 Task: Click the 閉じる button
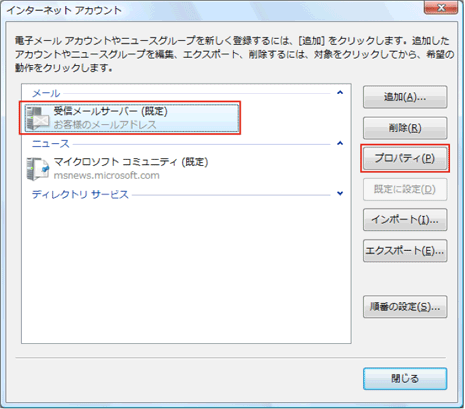click(x=405, y=379)
